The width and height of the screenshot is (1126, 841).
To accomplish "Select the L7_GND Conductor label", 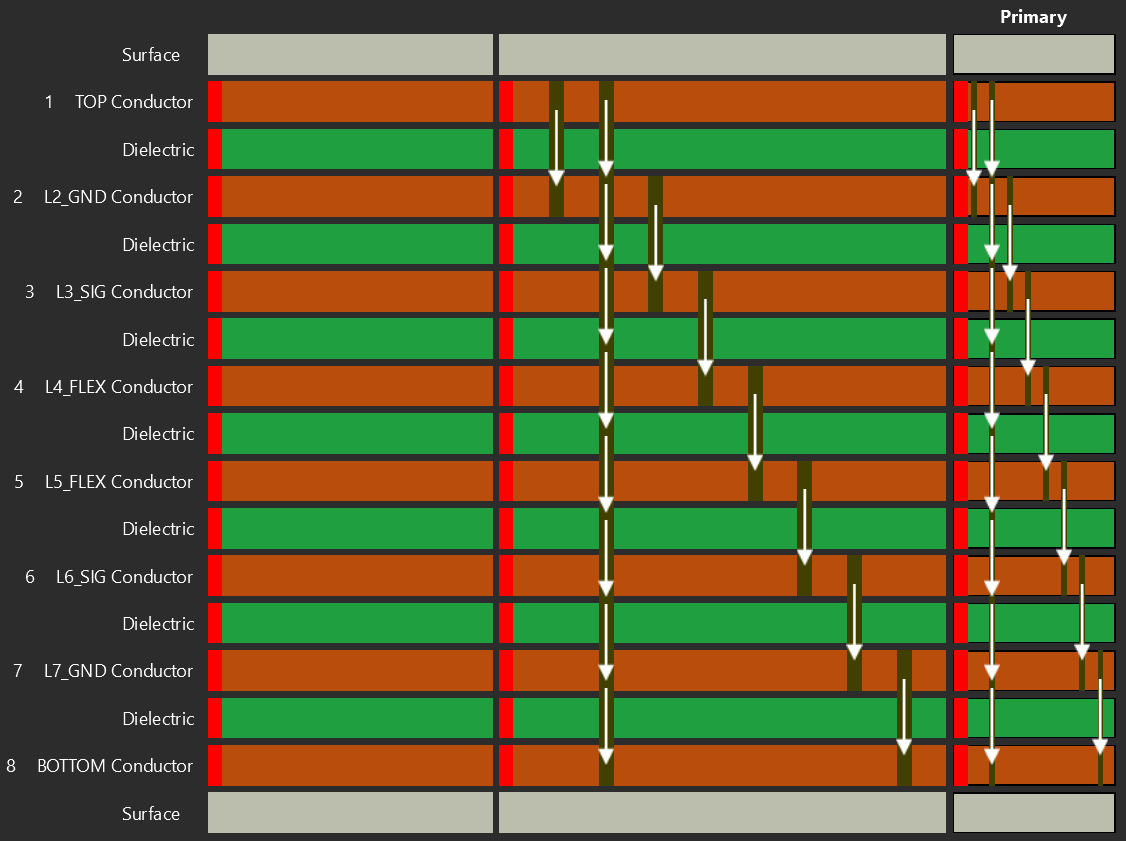I will click(x=118, y=671).
